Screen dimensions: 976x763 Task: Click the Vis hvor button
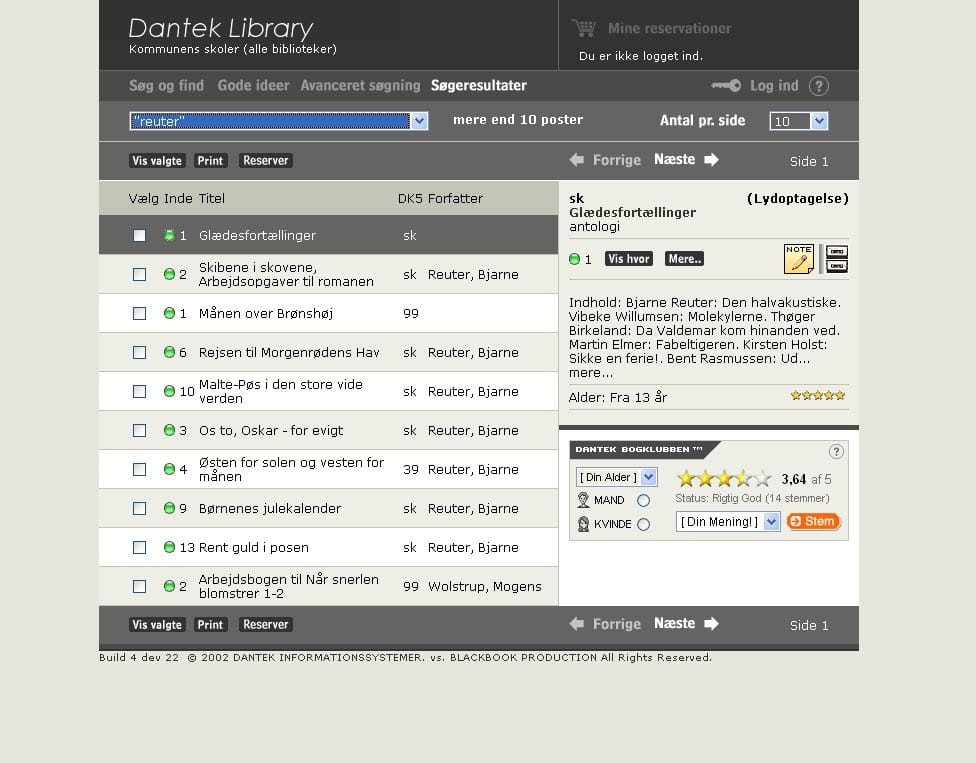tap(629, 259)
